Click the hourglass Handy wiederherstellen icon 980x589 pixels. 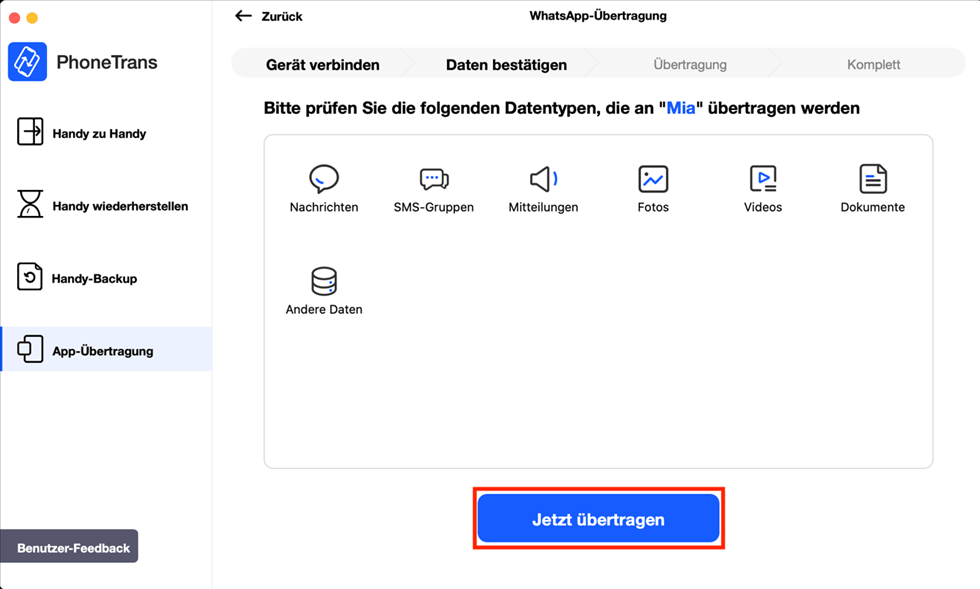(30, 204)
